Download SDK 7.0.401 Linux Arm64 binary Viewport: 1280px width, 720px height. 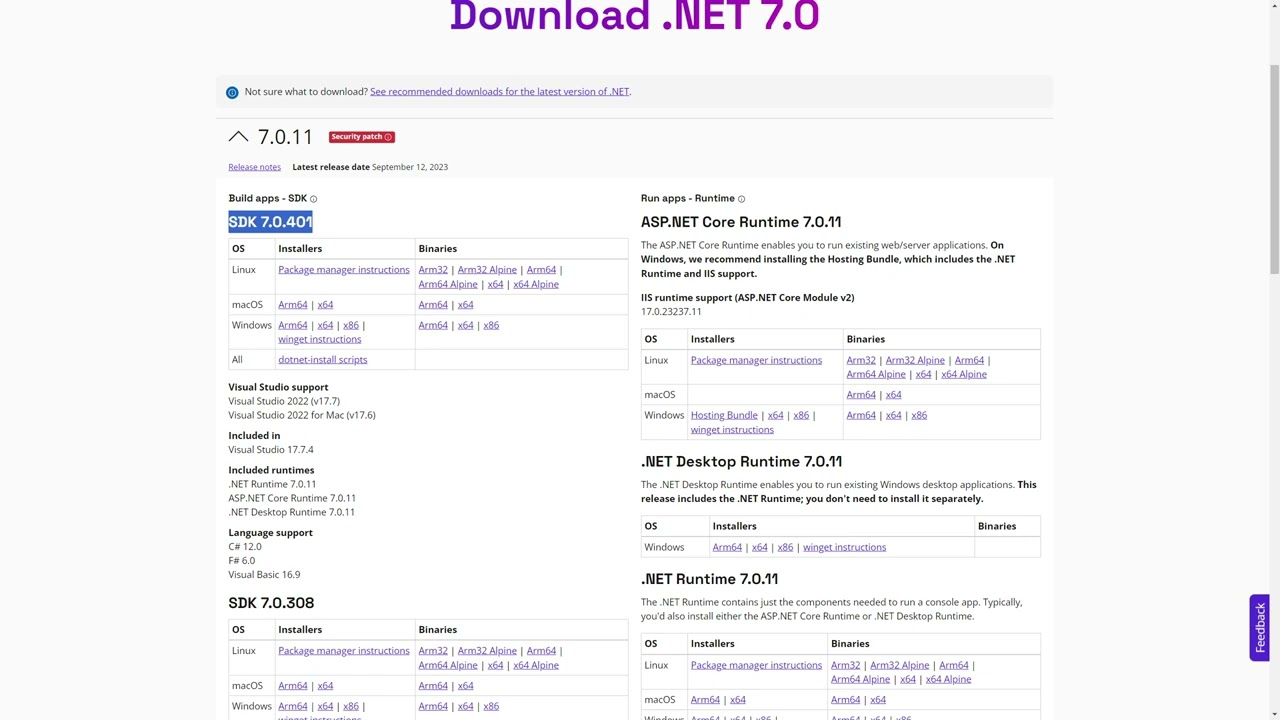pos(541,270)
